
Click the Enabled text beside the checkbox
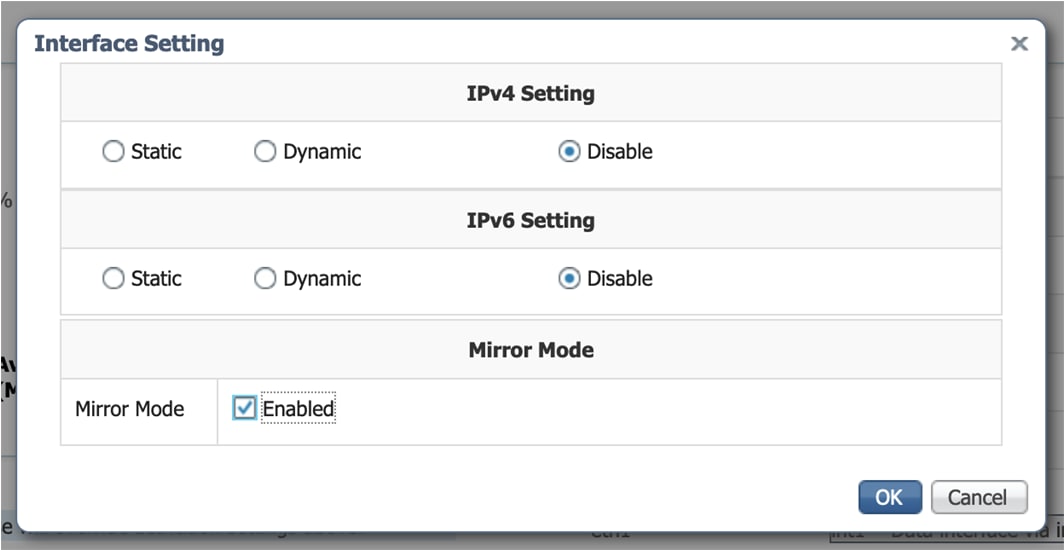point(298,409)
